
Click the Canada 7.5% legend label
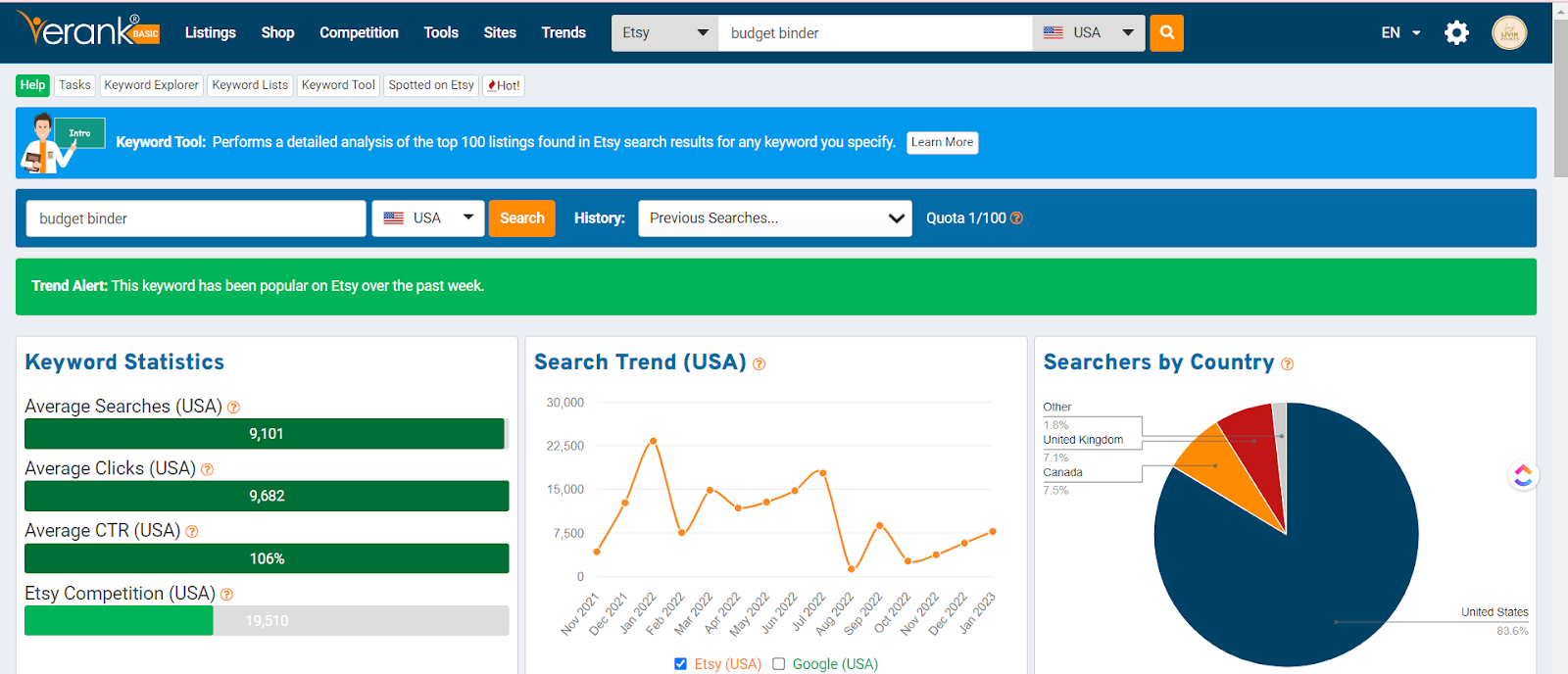pyautogui.click(x=1062, y=481)
